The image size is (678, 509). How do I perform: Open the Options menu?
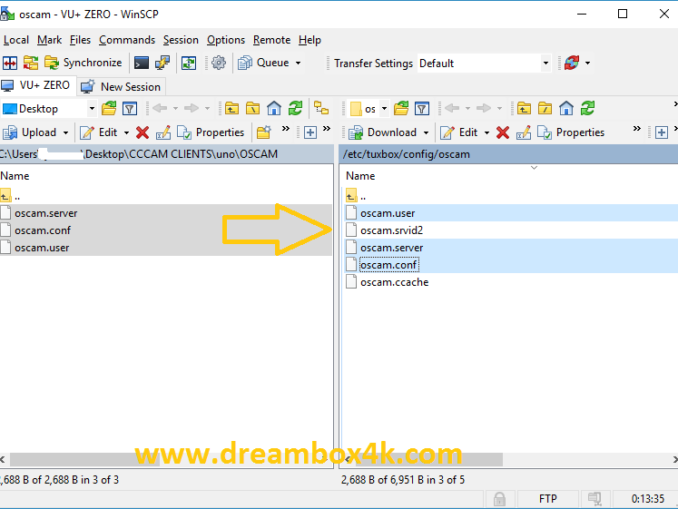coord(226,40)
